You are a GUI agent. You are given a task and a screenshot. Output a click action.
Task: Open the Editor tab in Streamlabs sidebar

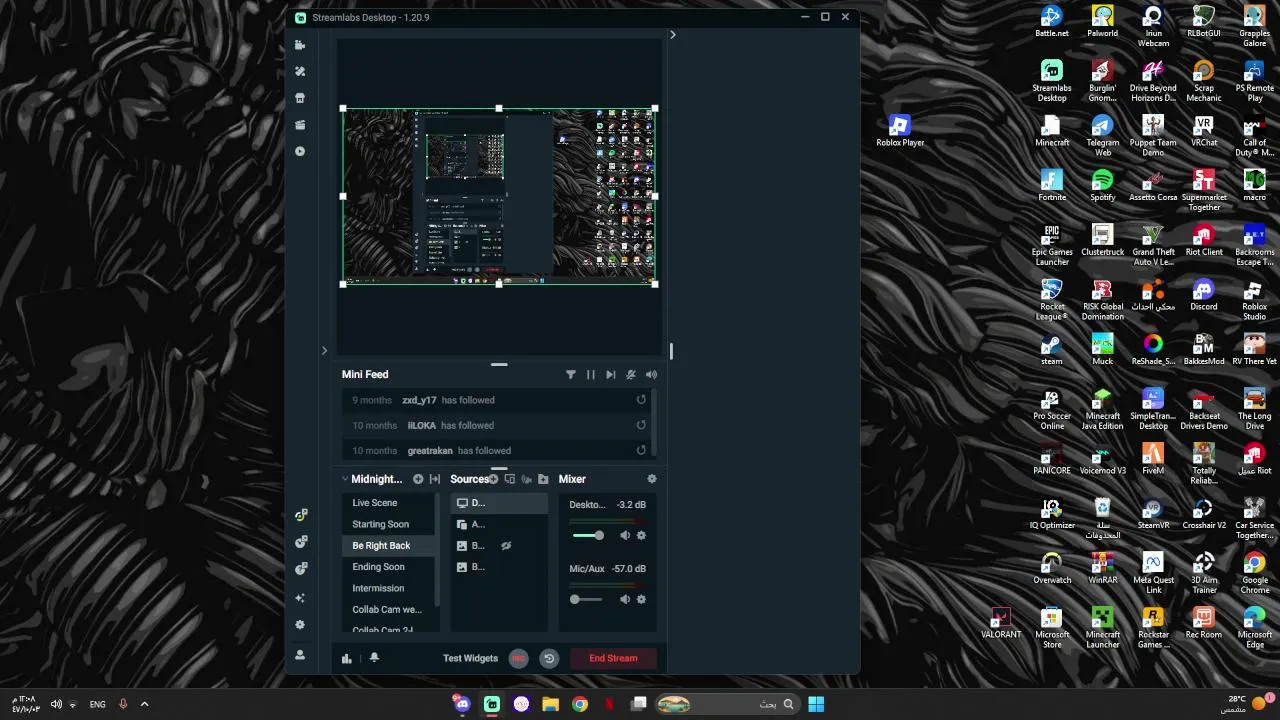[300, 45]
